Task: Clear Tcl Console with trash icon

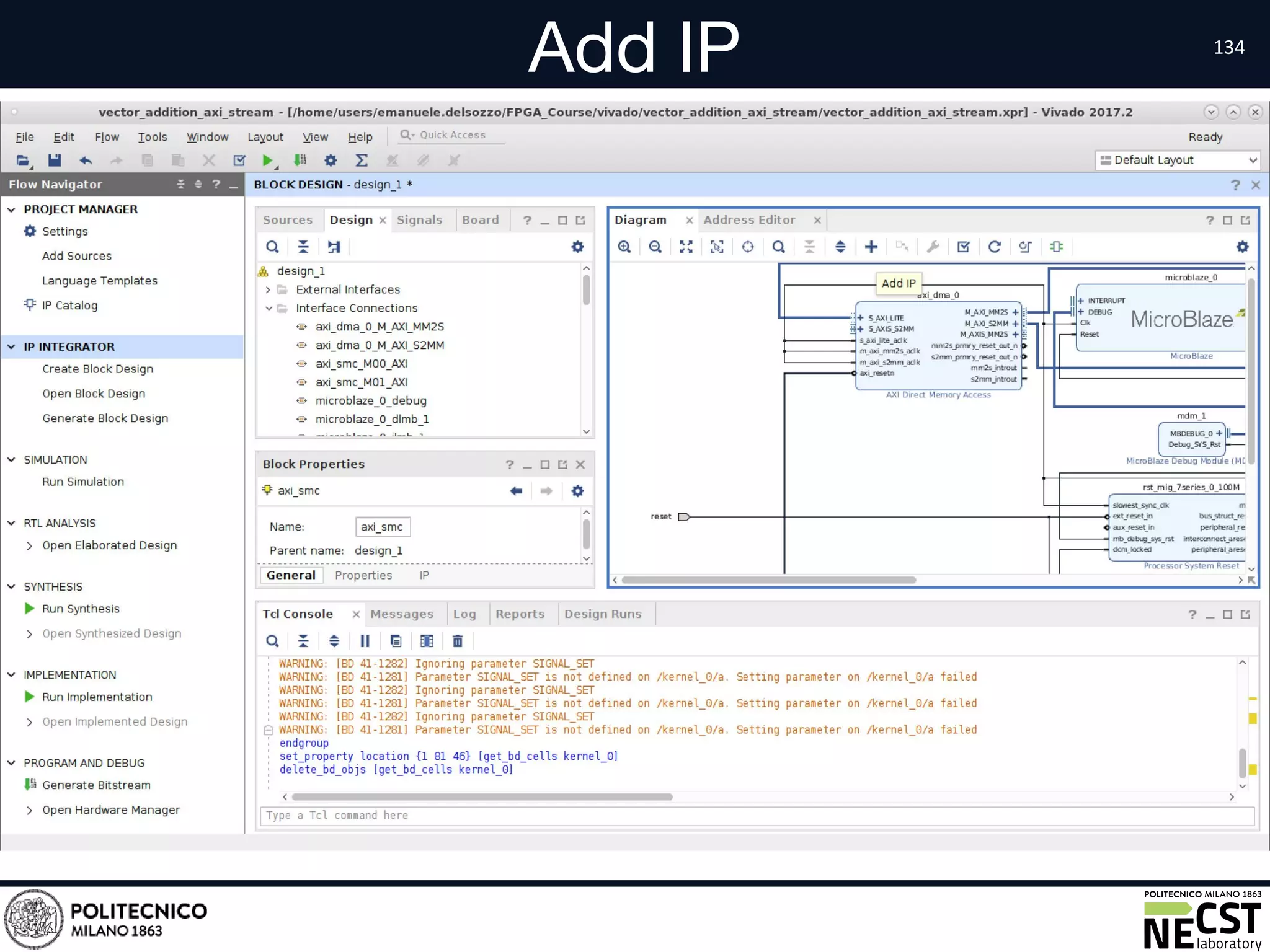Action: 458,641
